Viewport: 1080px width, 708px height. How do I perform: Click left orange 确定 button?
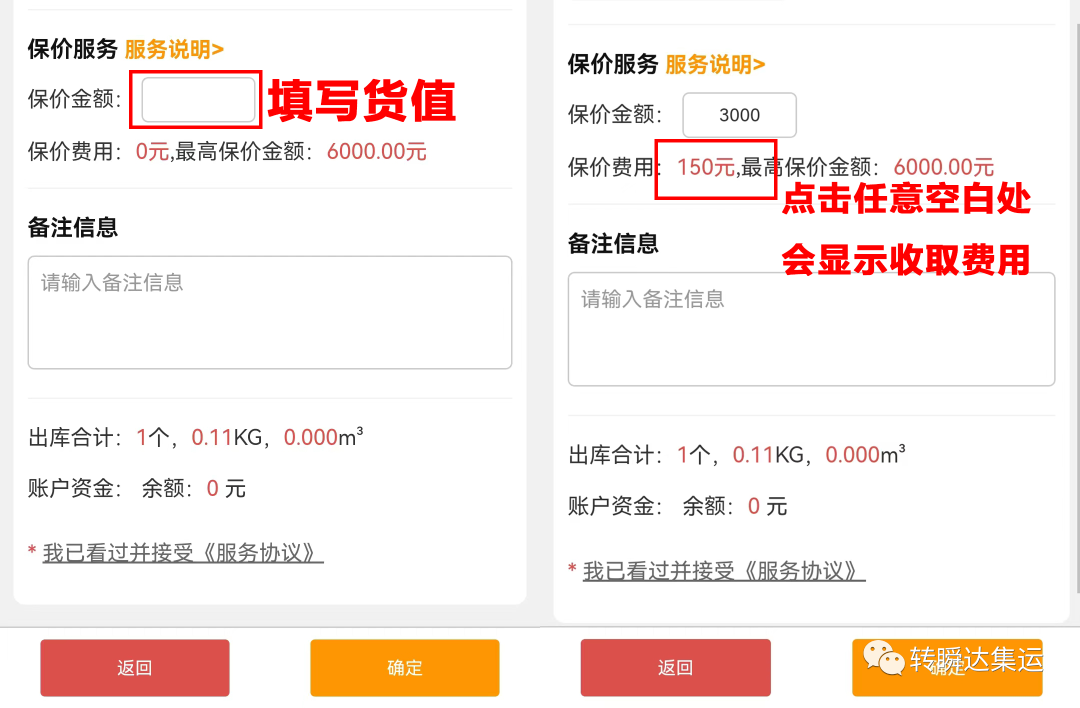click(x=404, y=667)
